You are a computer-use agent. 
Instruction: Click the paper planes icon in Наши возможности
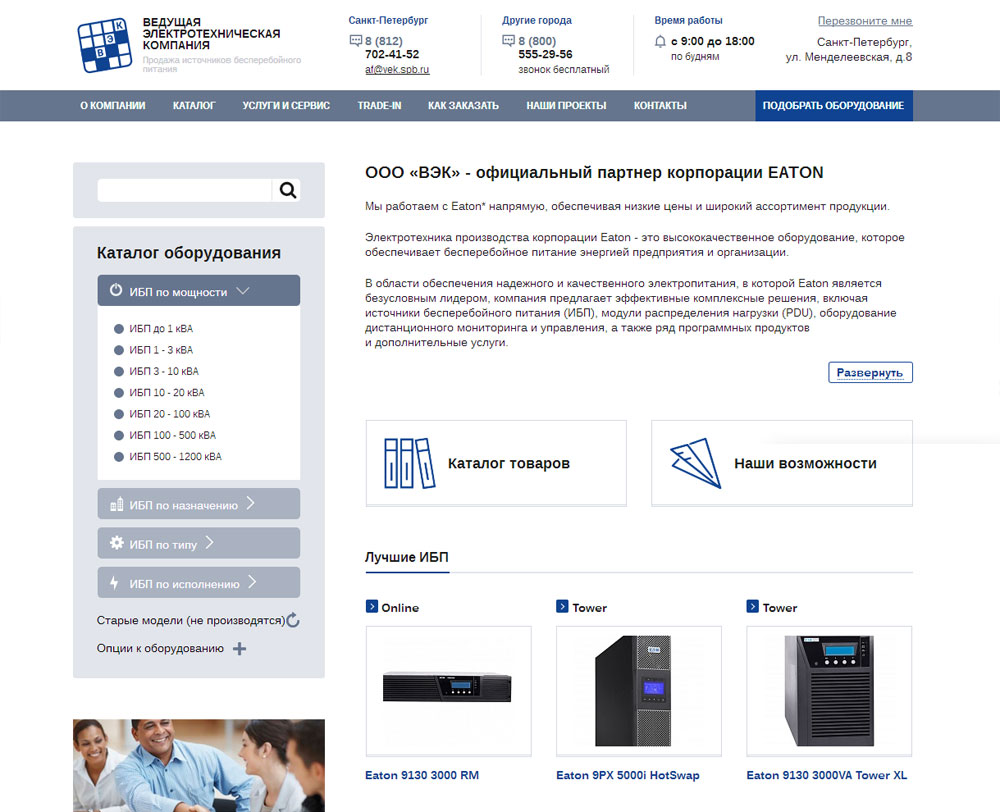pyautogui.click(x=695, y=463)
